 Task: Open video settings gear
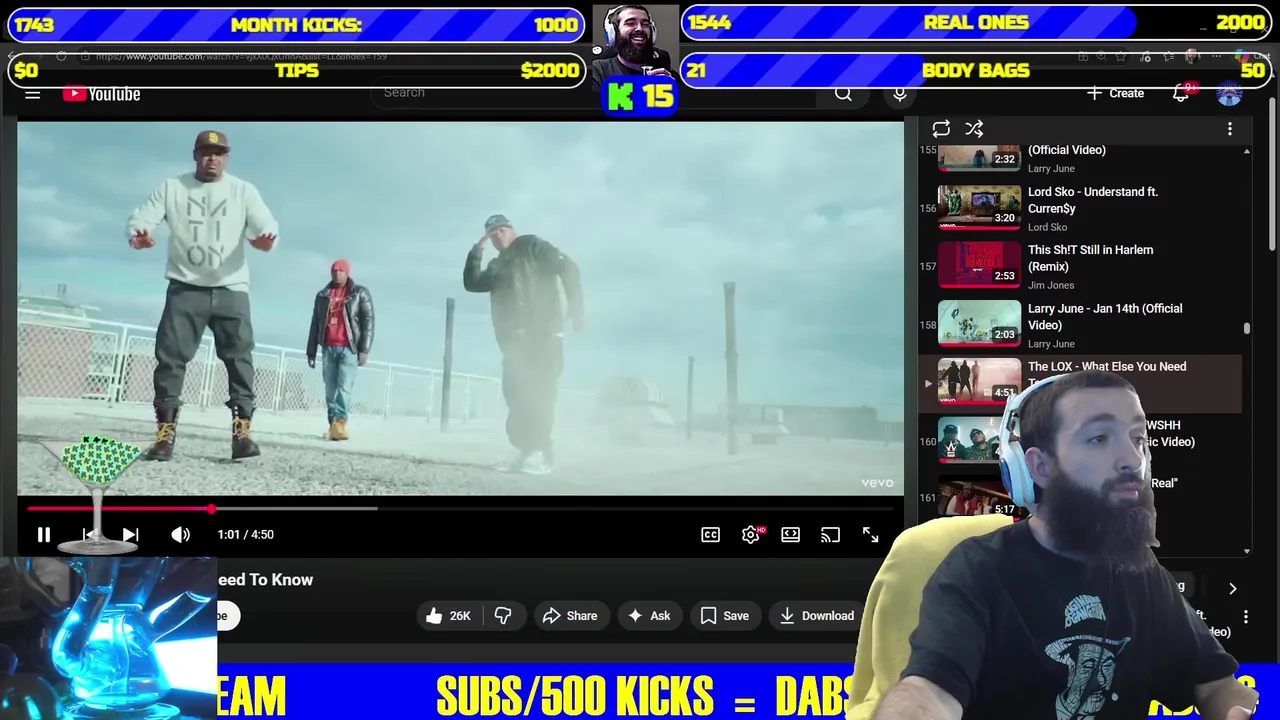coord(751,535)
